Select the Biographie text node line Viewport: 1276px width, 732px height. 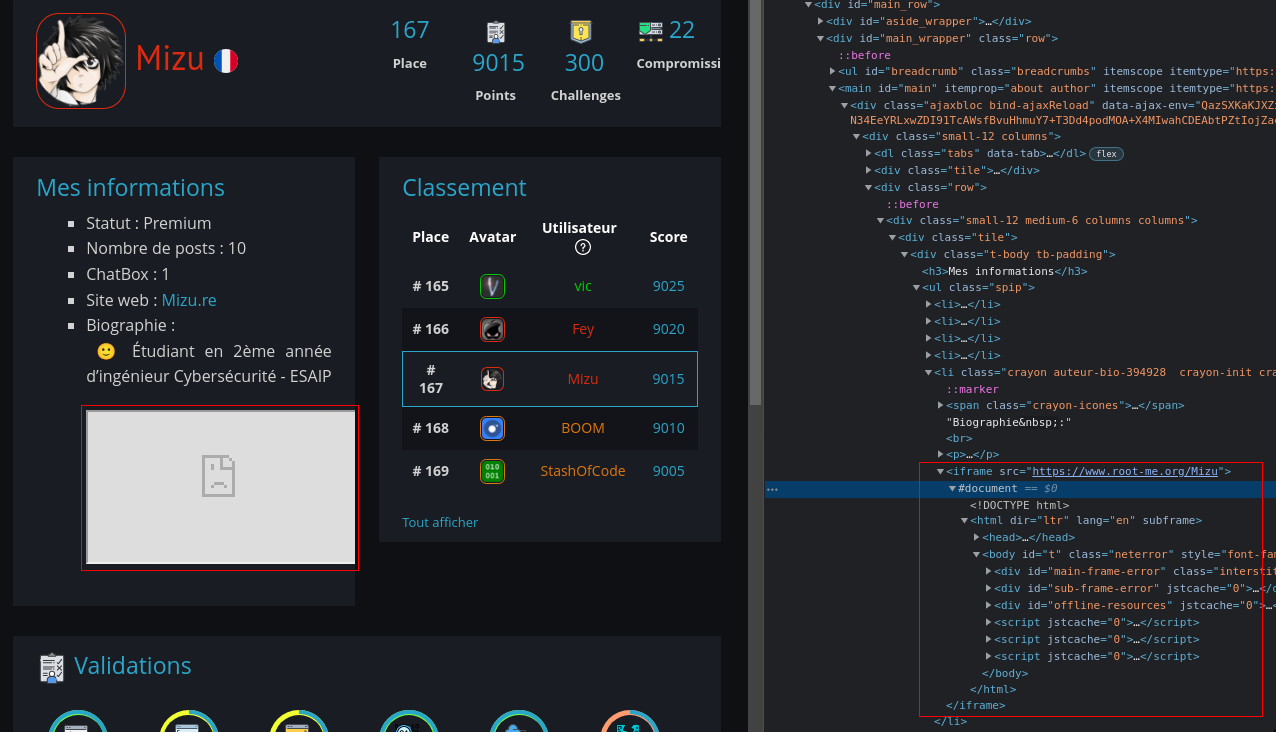[1009, 422]
